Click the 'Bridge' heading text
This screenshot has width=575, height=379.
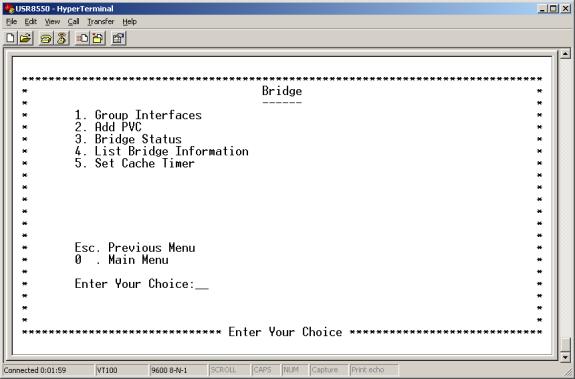[282, 91]
